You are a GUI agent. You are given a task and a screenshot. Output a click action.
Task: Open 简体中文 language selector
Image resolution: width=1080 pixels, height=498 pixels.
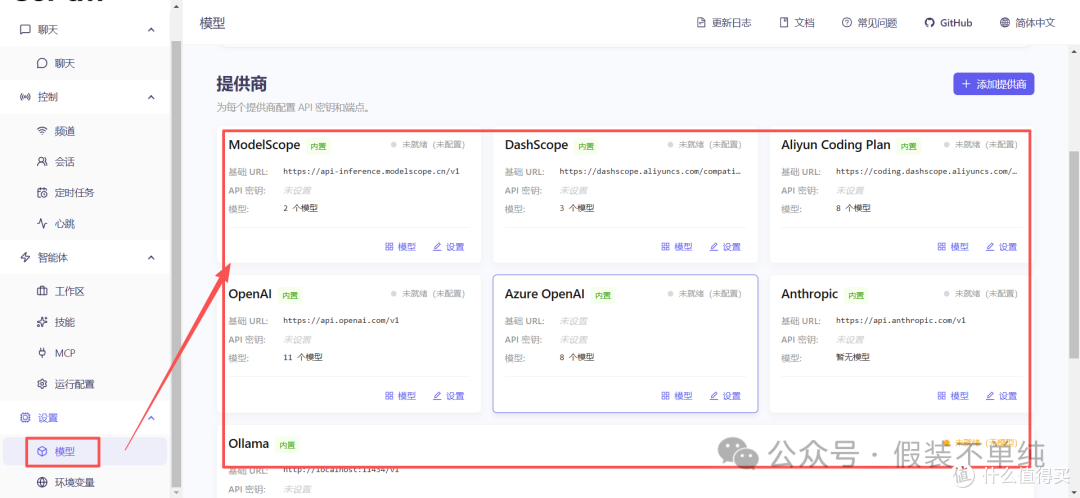pyautogui.click(x=1028, y=23)
